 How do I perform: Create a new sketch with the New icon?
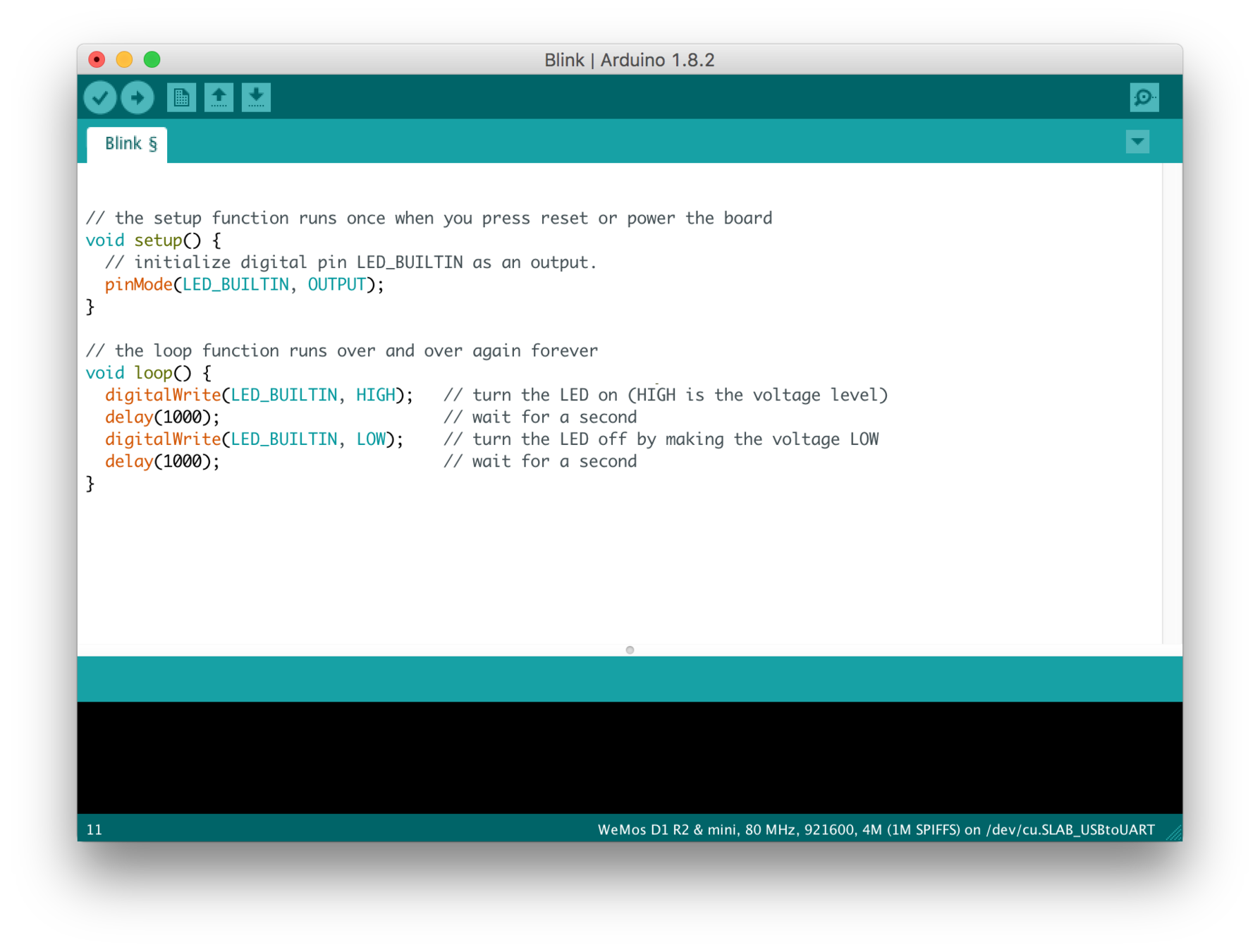point(181,97)
